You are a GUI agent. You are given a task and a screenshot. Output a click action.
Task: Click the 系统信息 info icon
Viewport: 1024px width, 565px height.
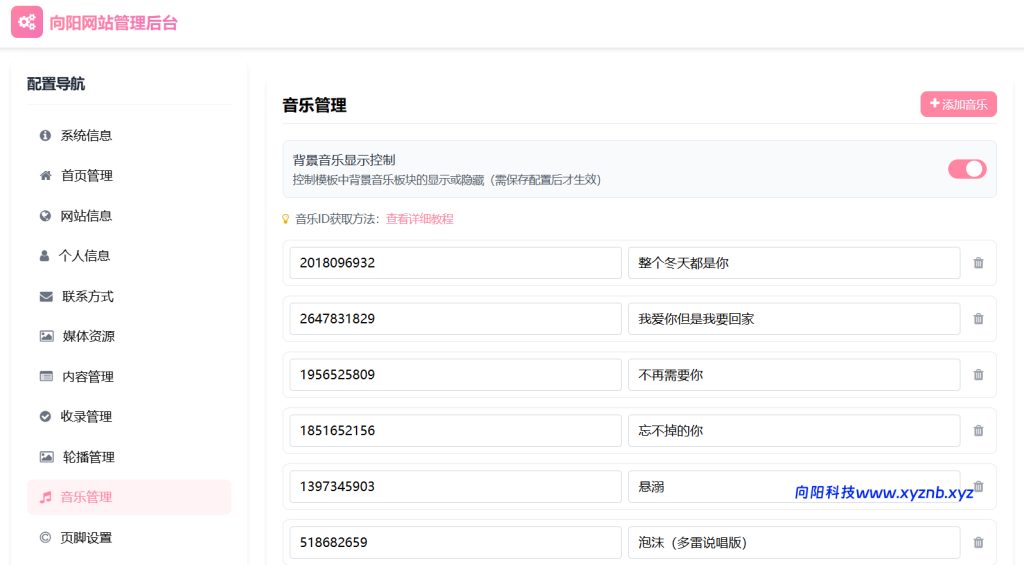(45, 135)
